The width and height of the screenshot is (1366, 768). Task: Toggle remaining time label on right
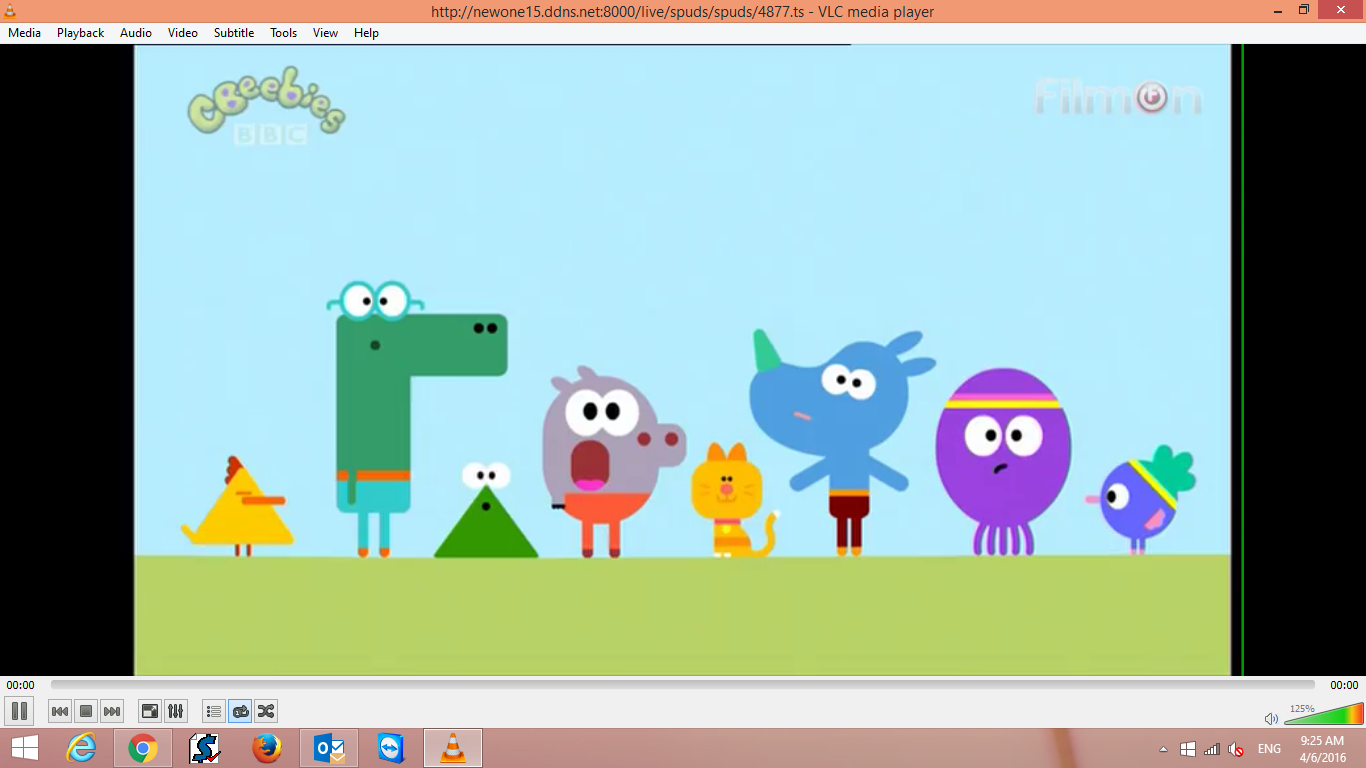coord(1344,685)
